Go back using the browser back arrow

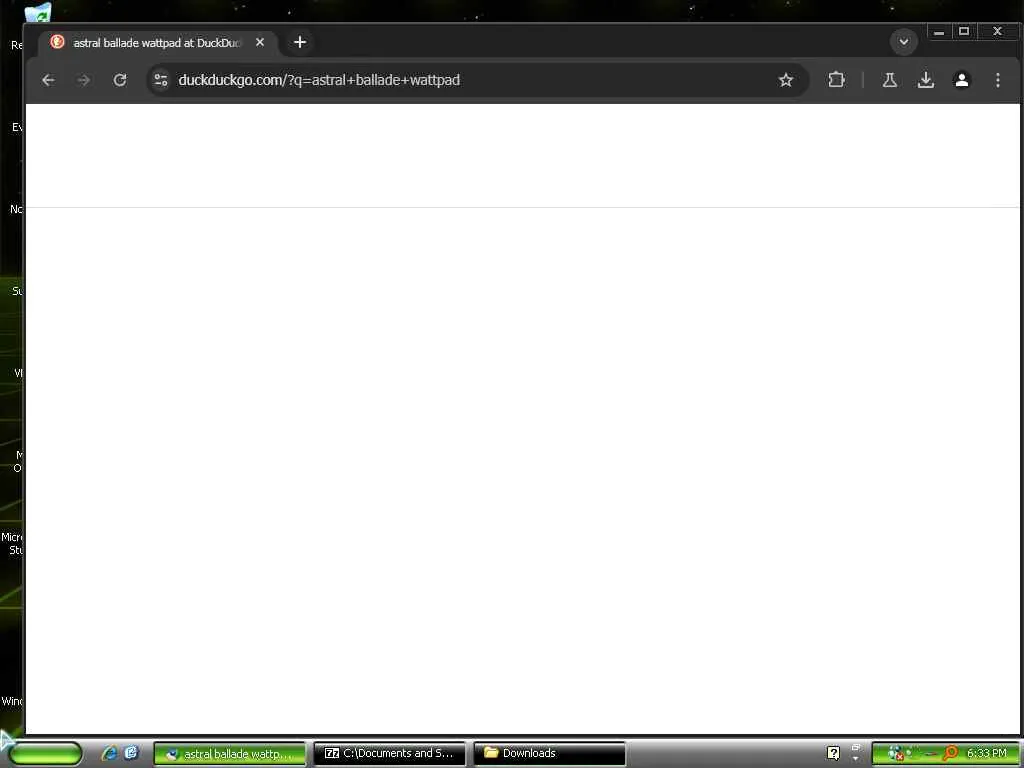click(x=48, y=80)
